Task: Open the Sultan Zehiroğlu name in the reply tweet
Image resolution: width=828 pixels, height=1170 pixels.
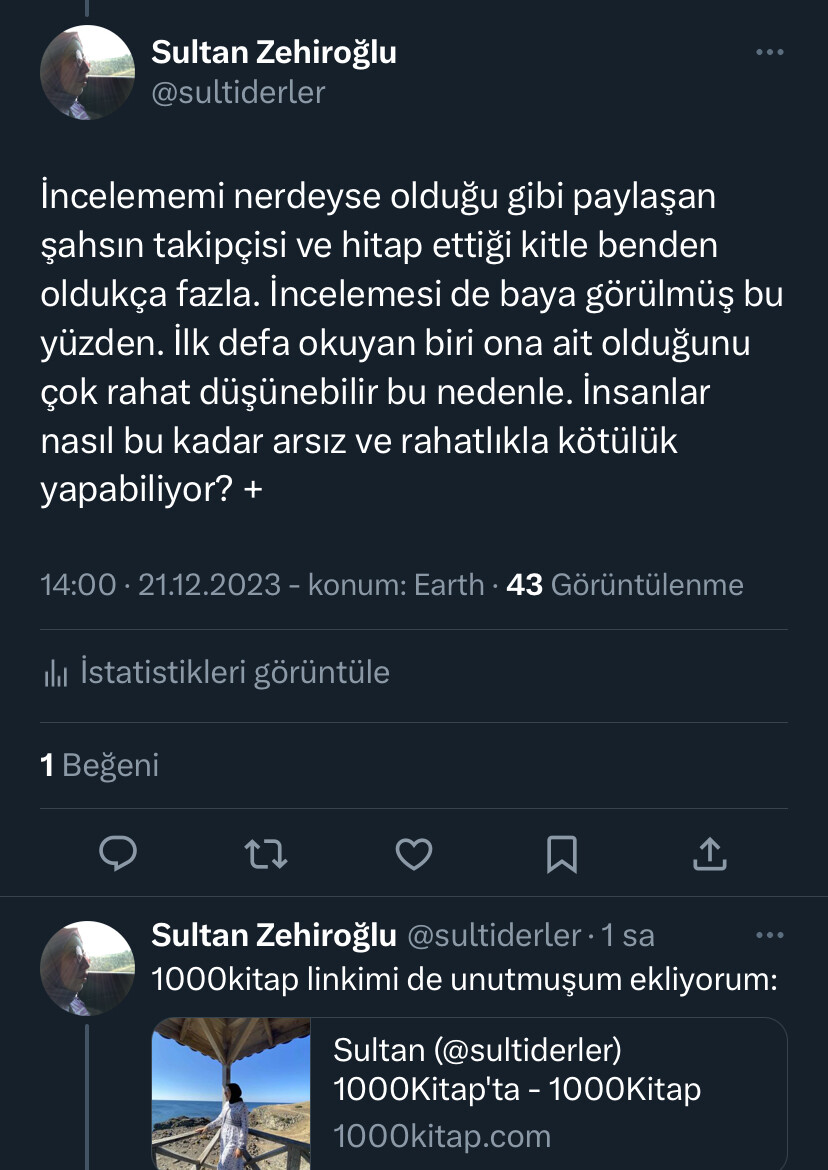Action: coord(273,935)
